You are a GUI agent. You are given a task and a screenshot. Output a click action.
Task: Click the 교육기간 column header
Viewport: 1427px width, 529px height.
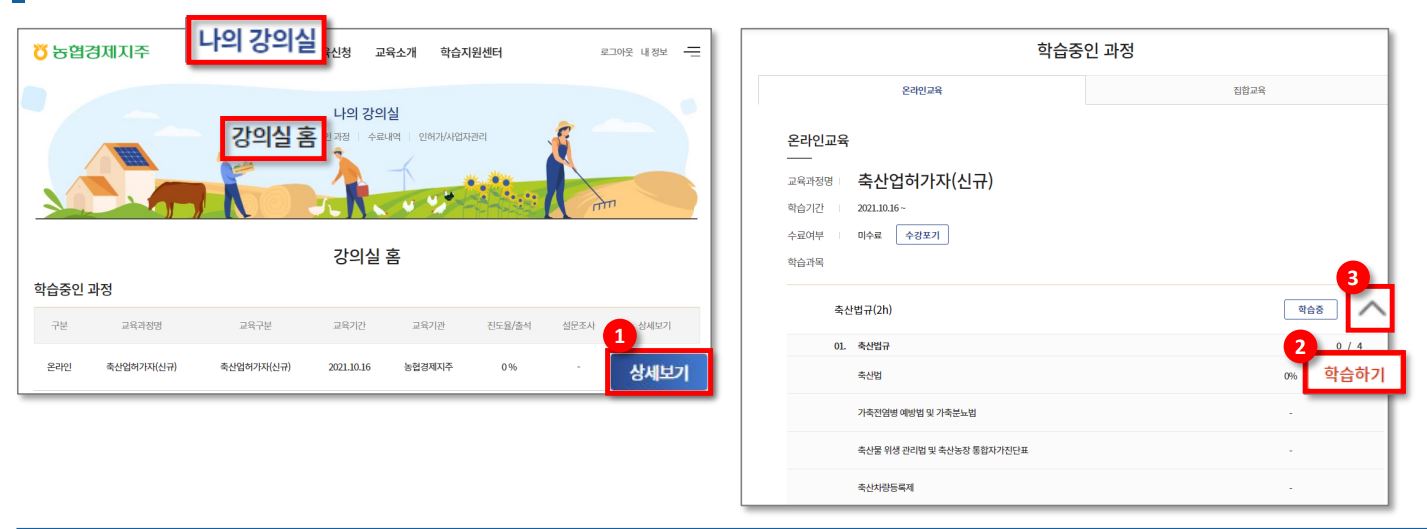pyautogui.click(x=349, y=325)
